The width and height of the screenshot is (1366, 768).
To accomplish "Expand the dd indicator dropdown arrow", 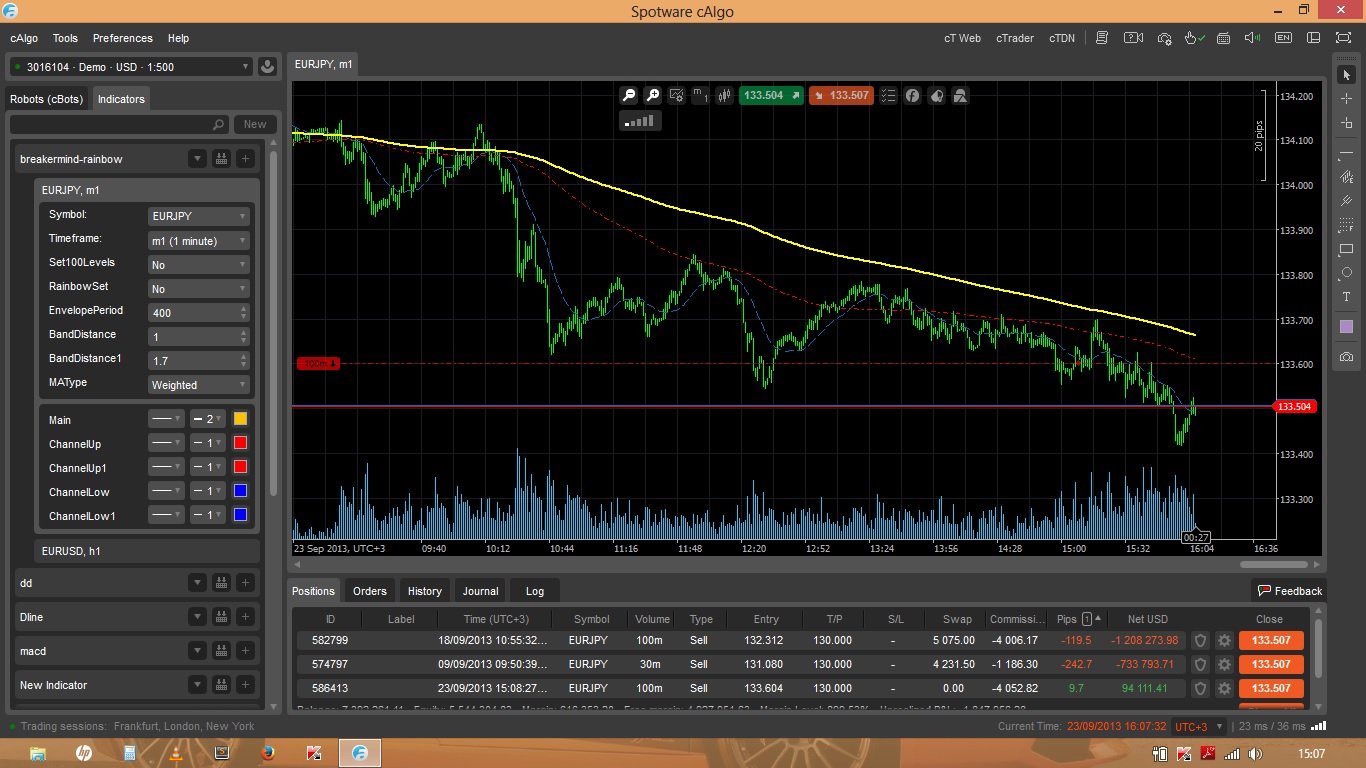I will coord(197,583).
